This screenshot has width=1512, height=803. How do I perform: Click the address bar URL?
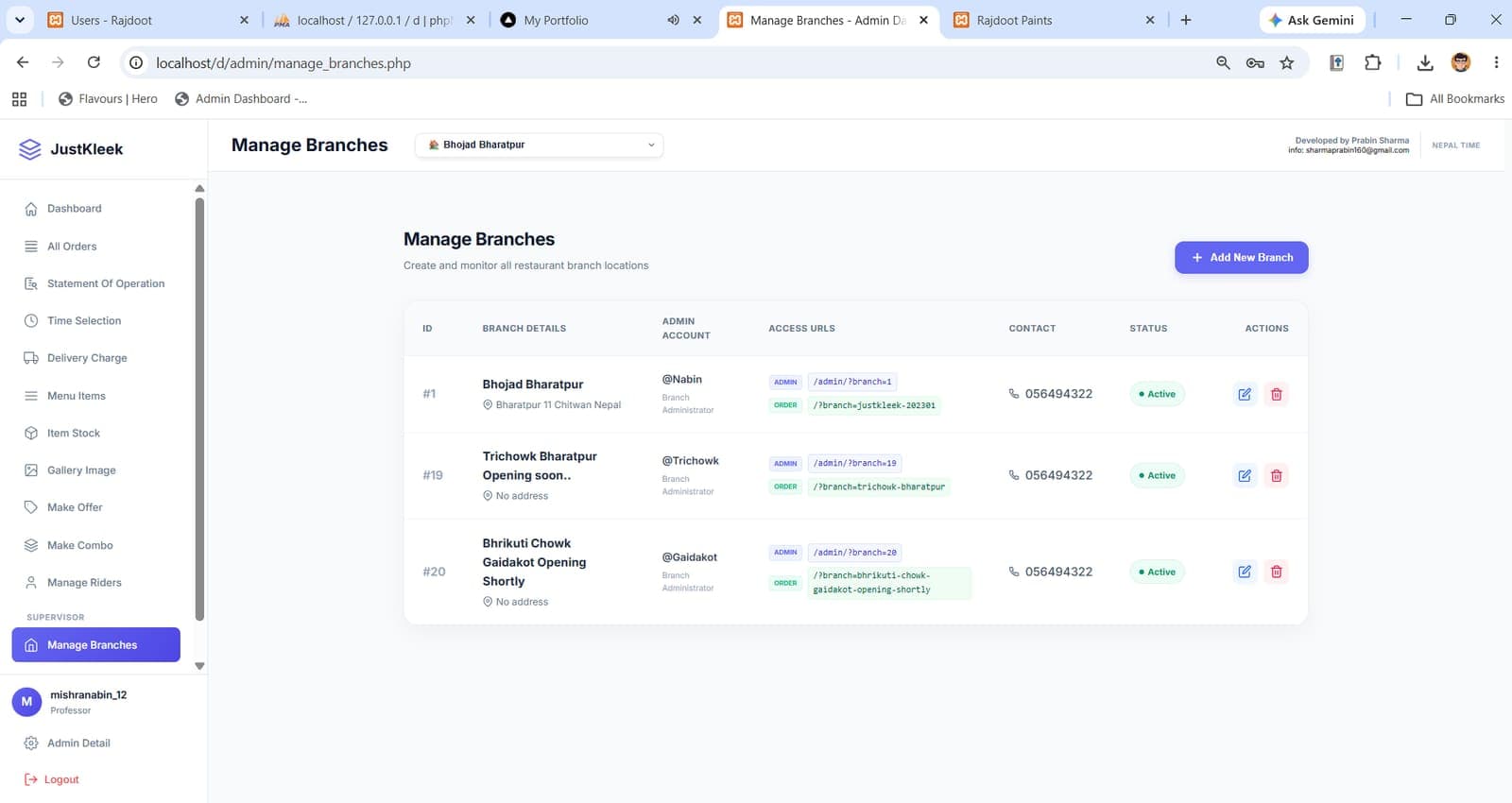tap(283, 63)
